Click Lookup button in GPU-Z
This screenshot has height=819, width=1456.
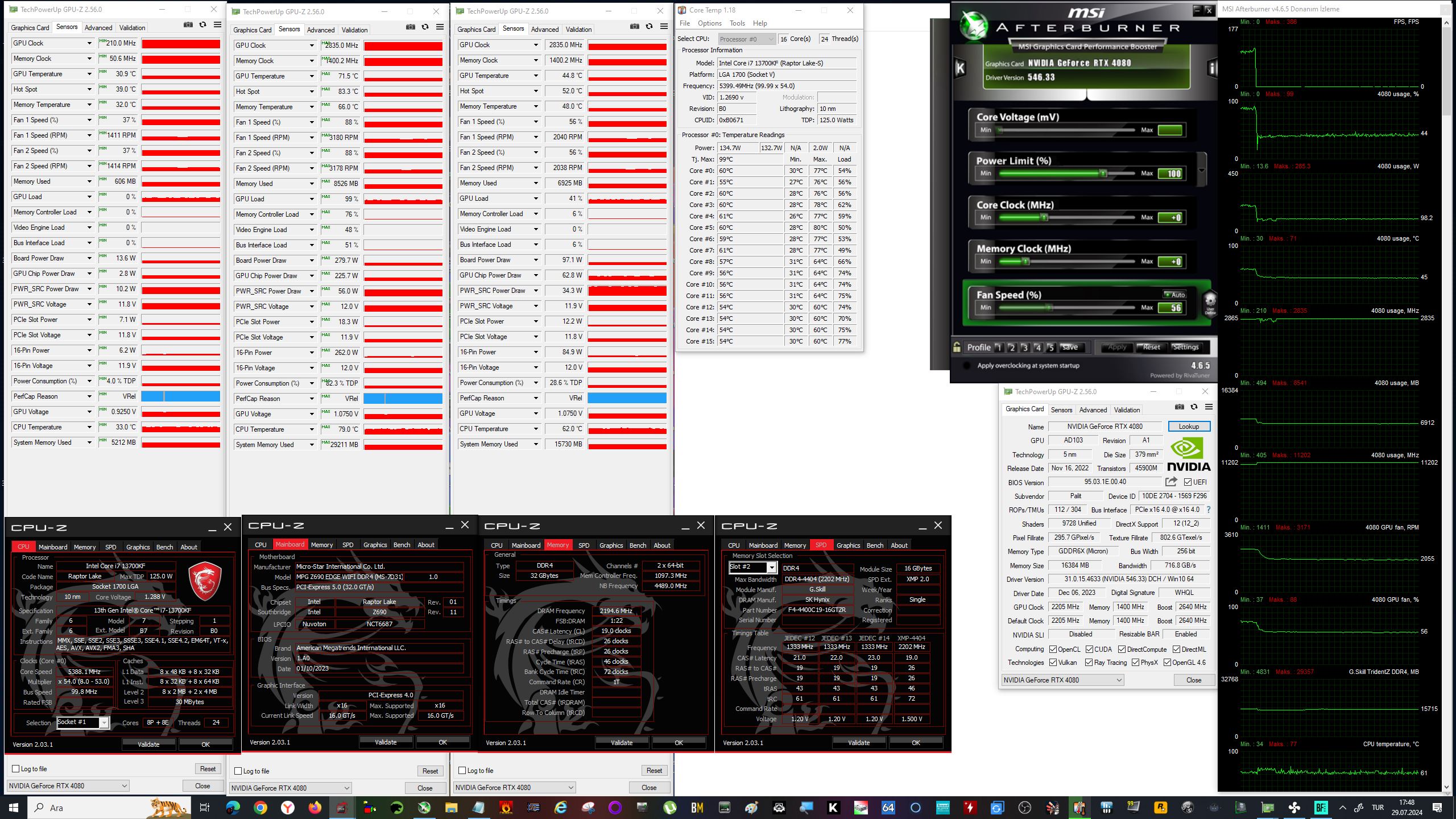1189,427
